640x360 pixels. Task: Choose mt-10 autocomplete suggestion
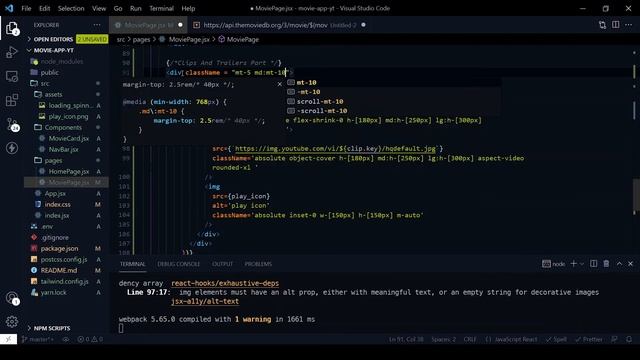pyautogui.click(x=393, y=82)
